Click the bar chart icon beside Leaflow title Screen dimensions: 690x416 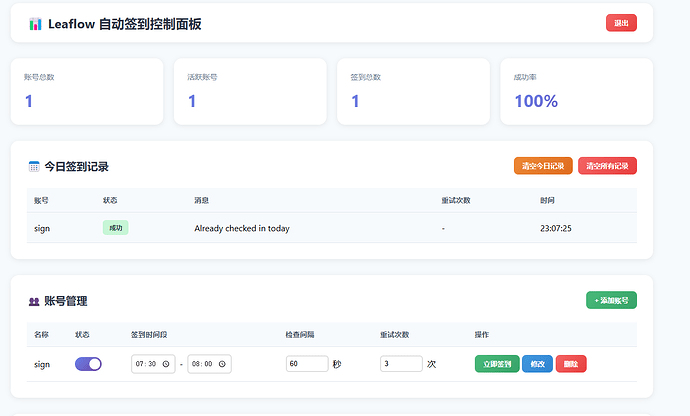pyautogui.click(x=35, y=24)
